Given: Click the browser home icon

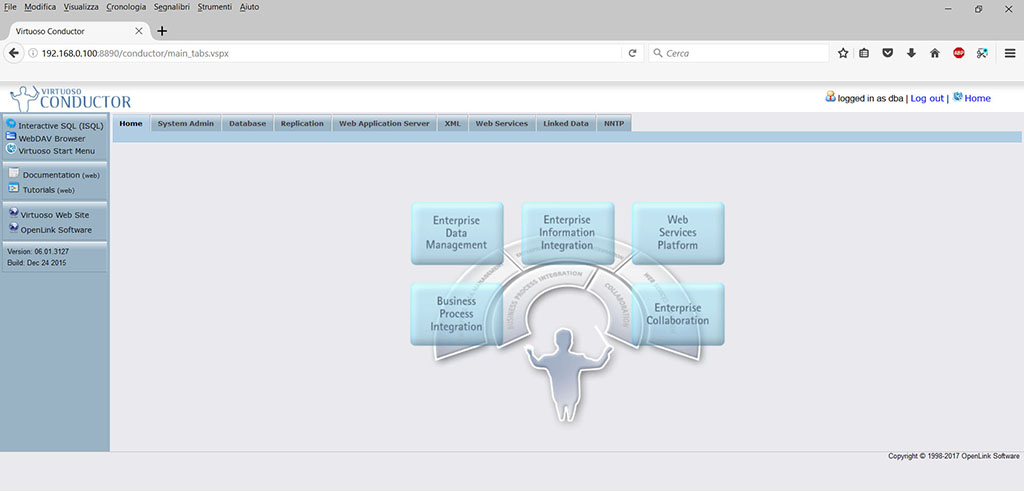Looking at the screenshot, I should tap(935, 54).
